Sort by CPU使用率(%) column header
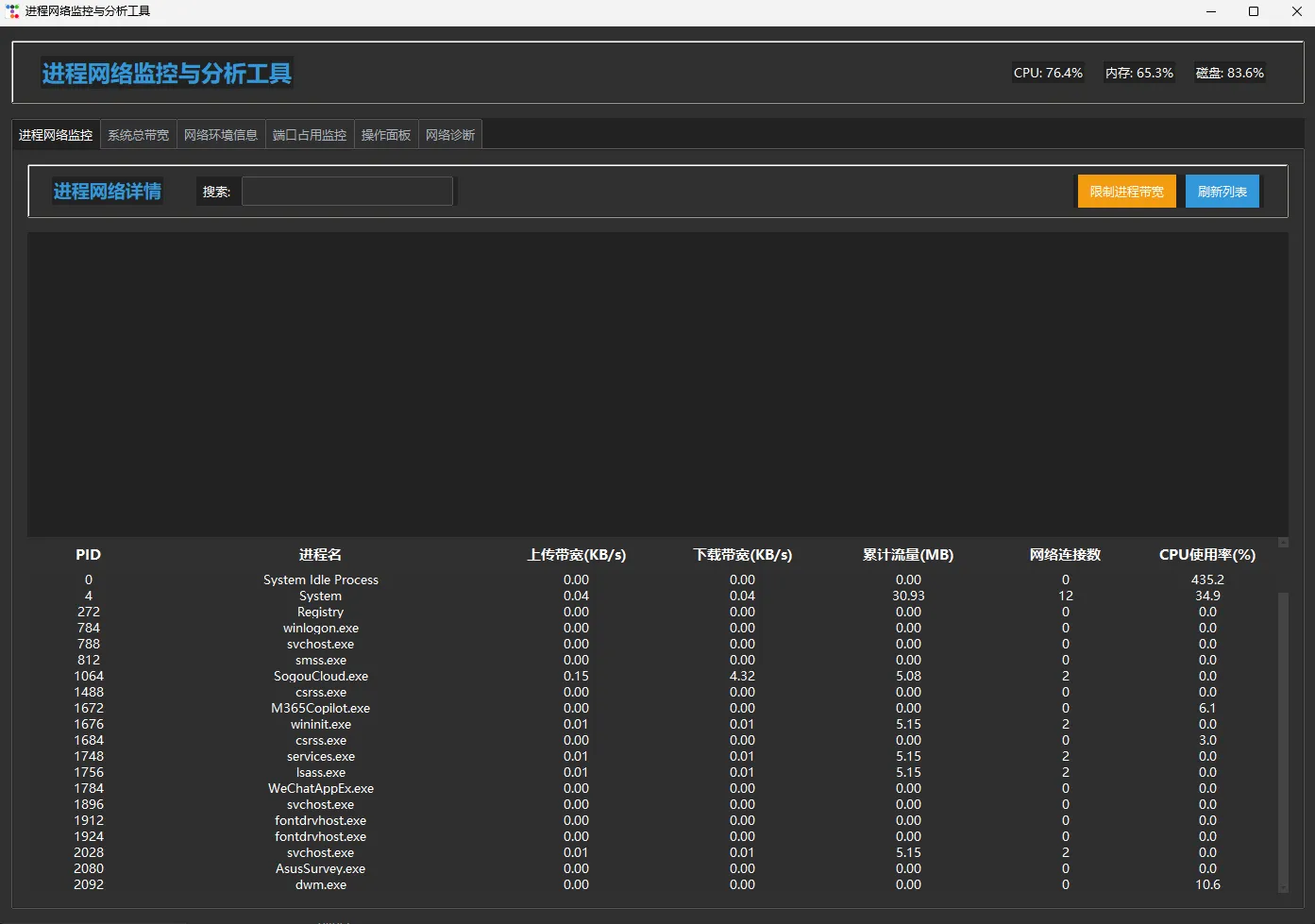1315x924 pixels. pos(1207,555)
